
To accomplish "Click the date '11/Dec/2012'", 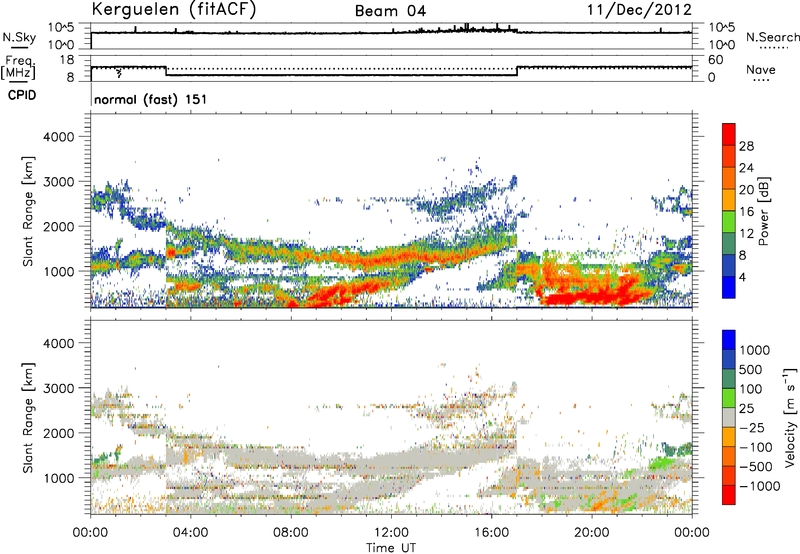I will pos(639,10).
